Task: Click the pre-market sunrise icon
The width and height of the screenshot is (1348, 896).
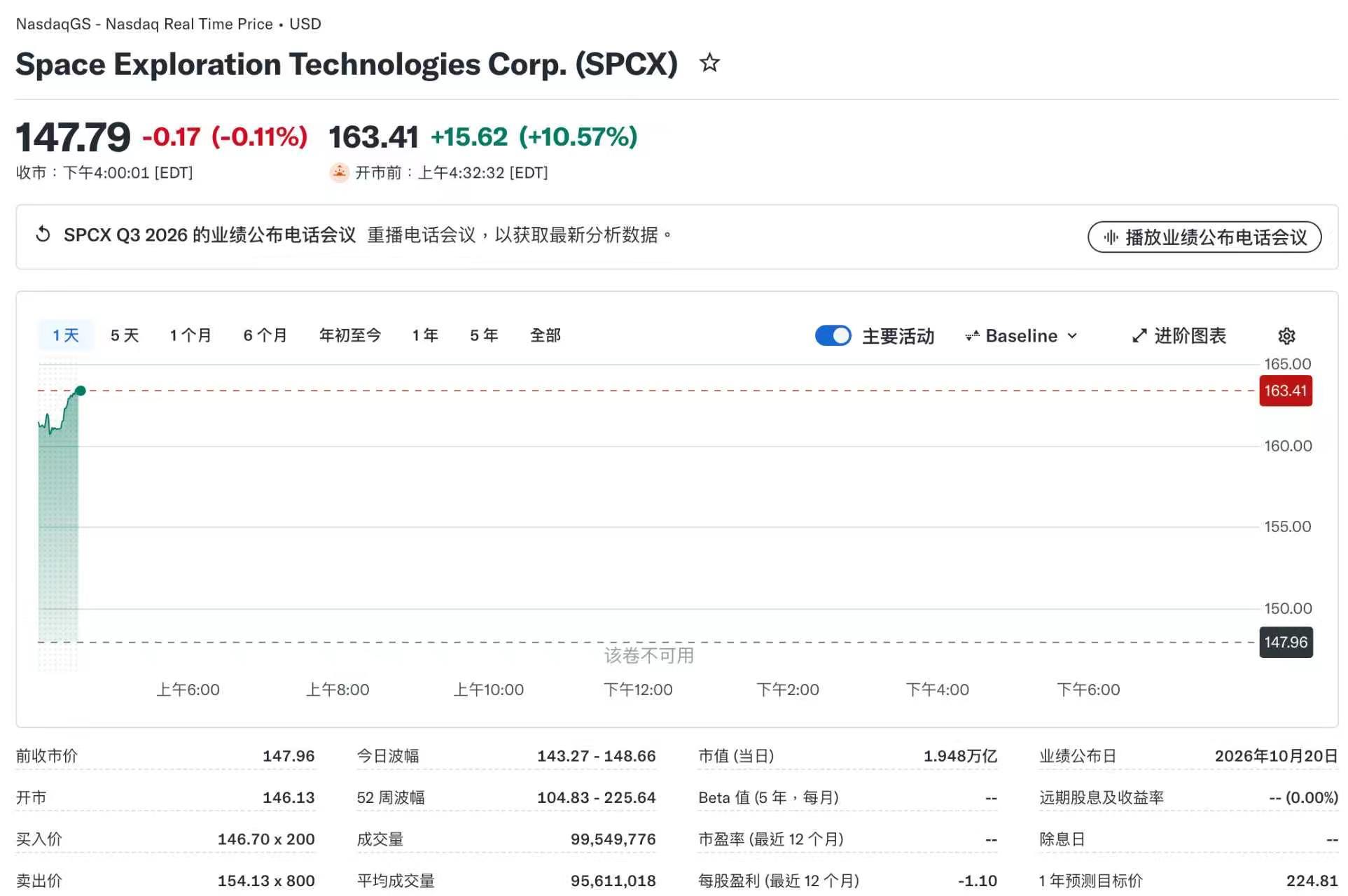Action: [339, 172]
